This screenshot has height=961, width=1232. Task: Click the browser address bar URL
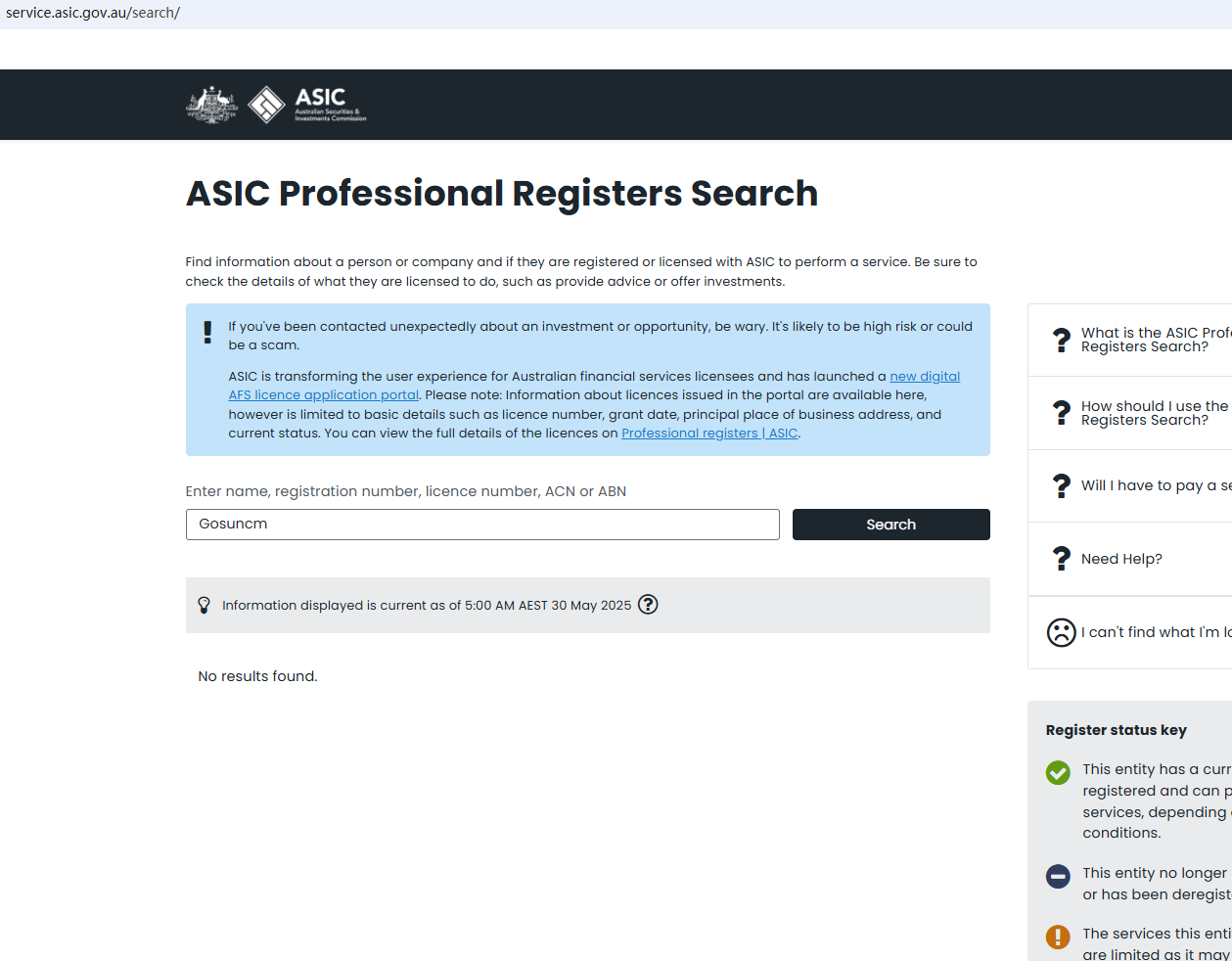pos(93,13)
